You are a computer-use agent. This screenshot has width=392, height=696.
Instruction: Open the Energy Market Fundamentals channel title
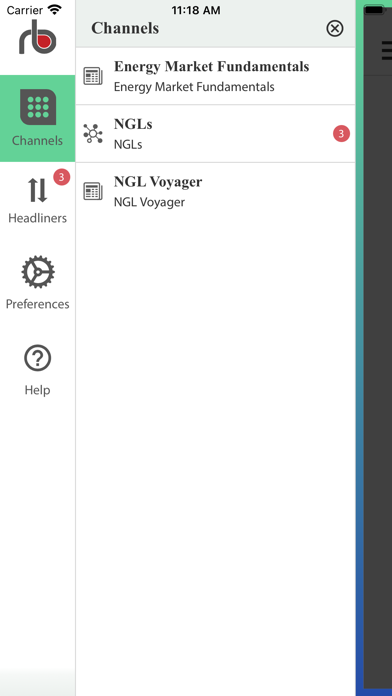click(211, 67)
